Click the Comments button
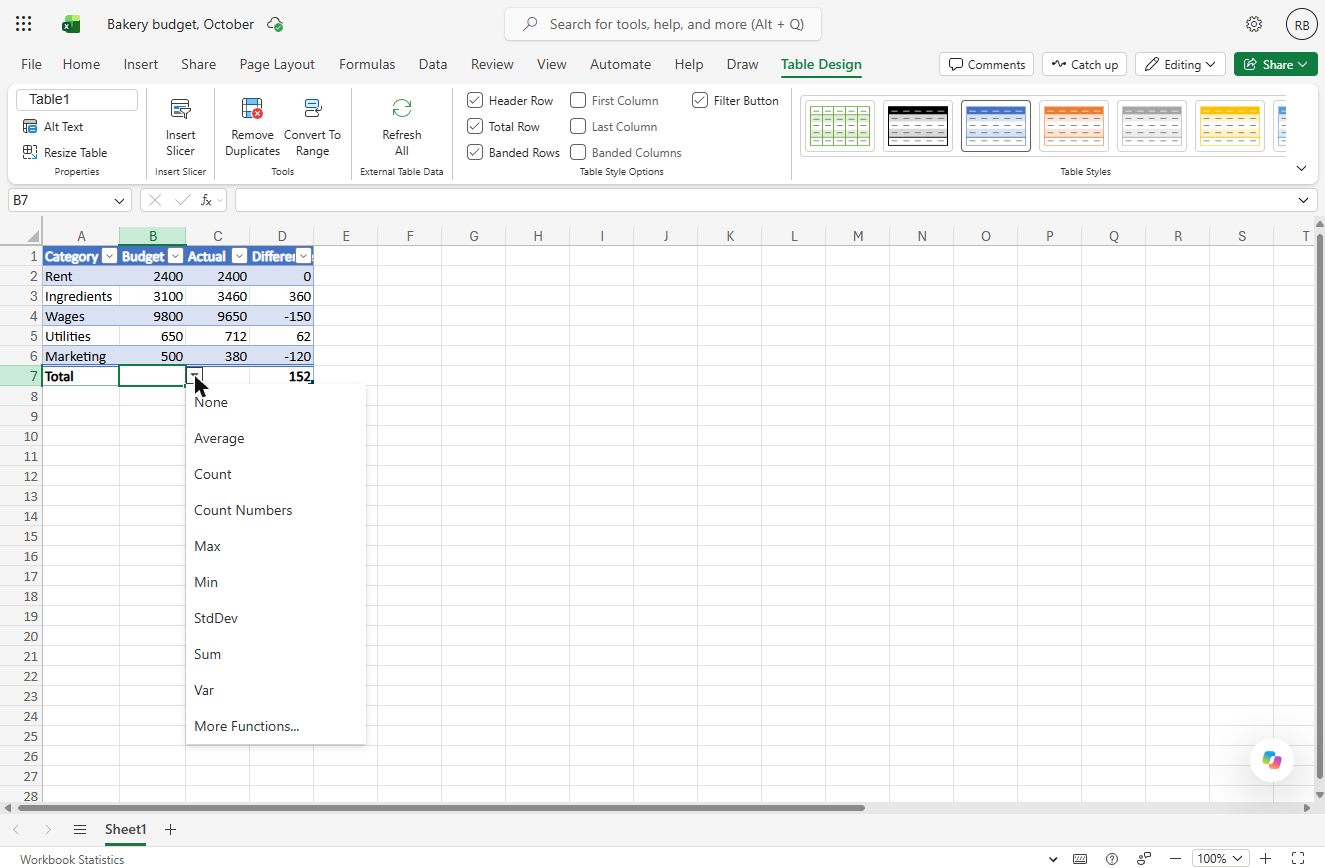The height and width of the screenshot is (868, 1325). (987, 64)
